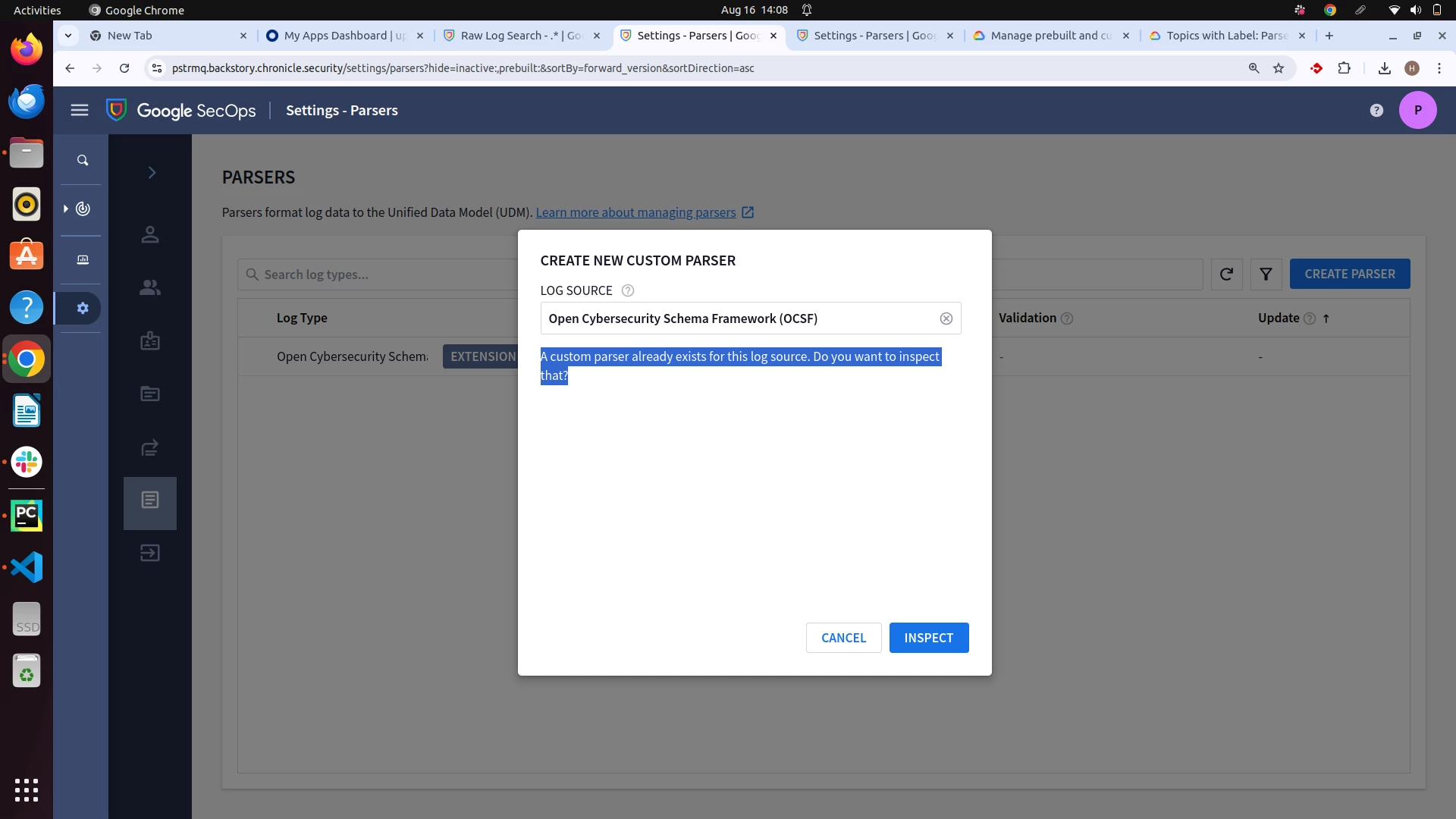Click external link icon beside Learn more
The height and width of the screenshot is (819, 1456).
(748, 212)
